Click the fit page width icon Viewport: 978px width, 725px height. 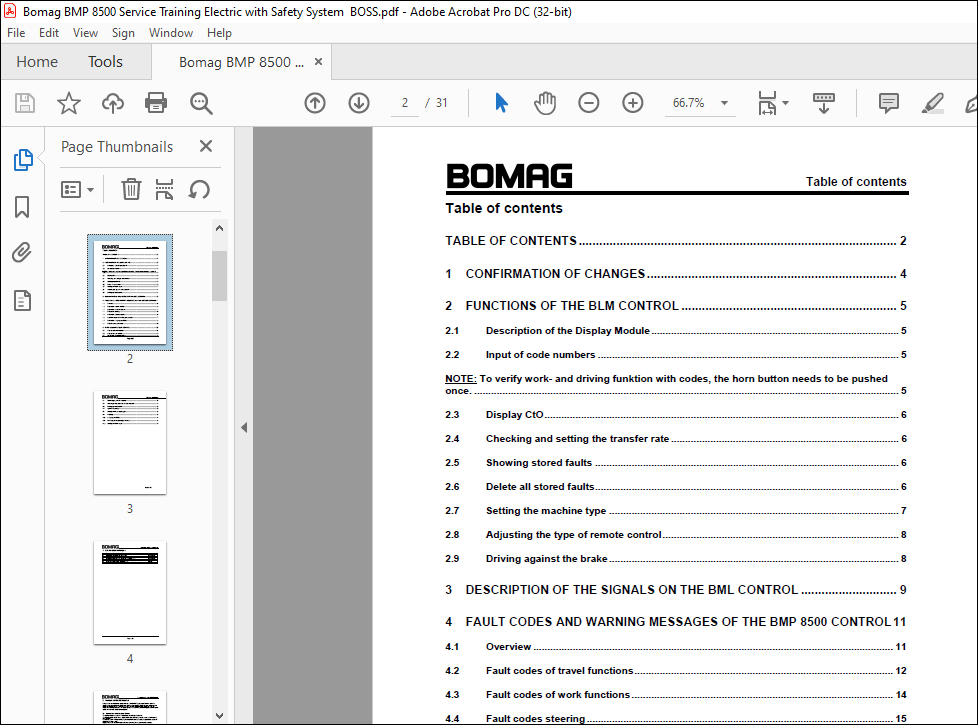tap(767, 103)
